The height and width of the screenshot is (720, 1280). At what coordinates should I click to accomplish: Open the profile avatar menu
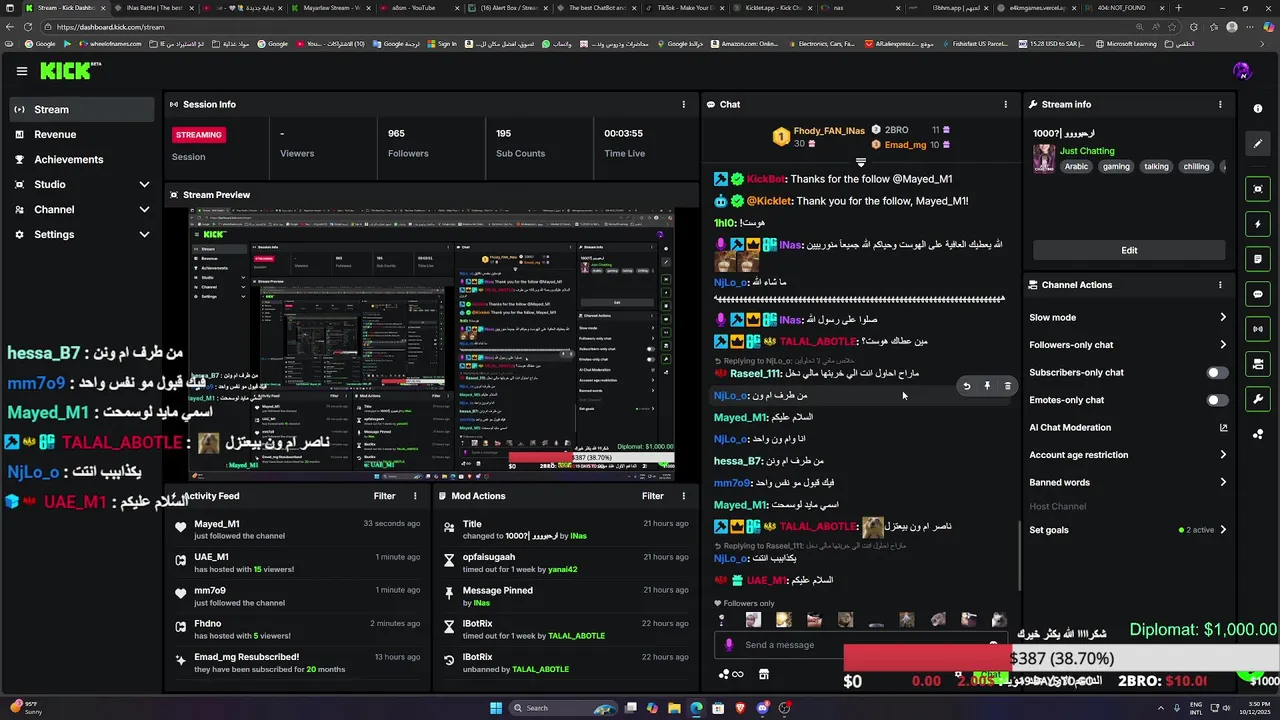(x=1242, y=71)
